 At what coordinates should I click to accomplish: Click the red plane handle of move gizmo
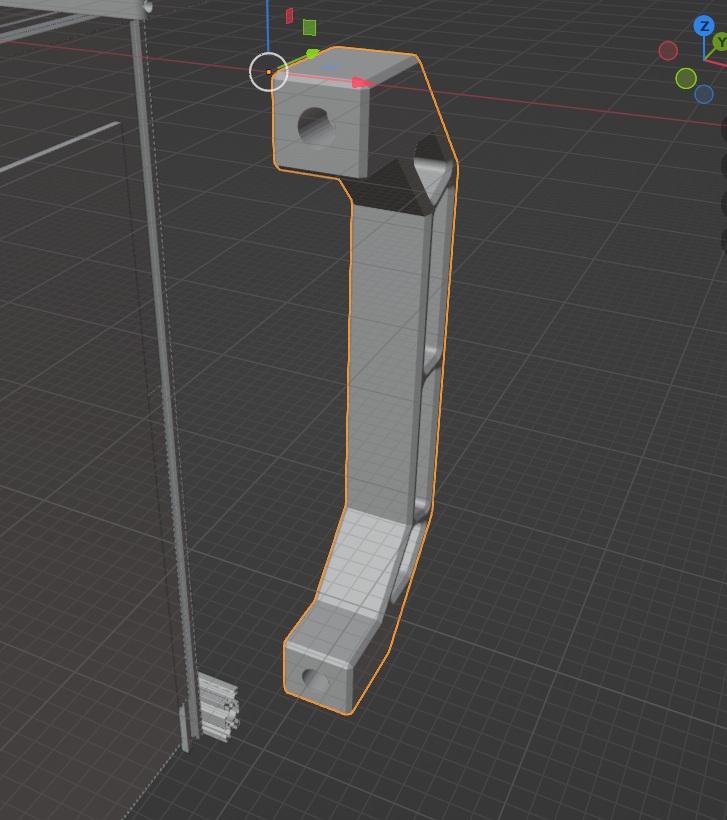tap(289, 16)
